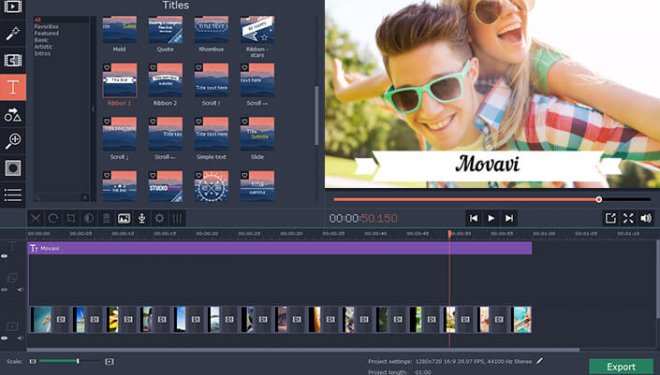Skip to next frame
Viewport: 660px width, 375px height.
509,218
